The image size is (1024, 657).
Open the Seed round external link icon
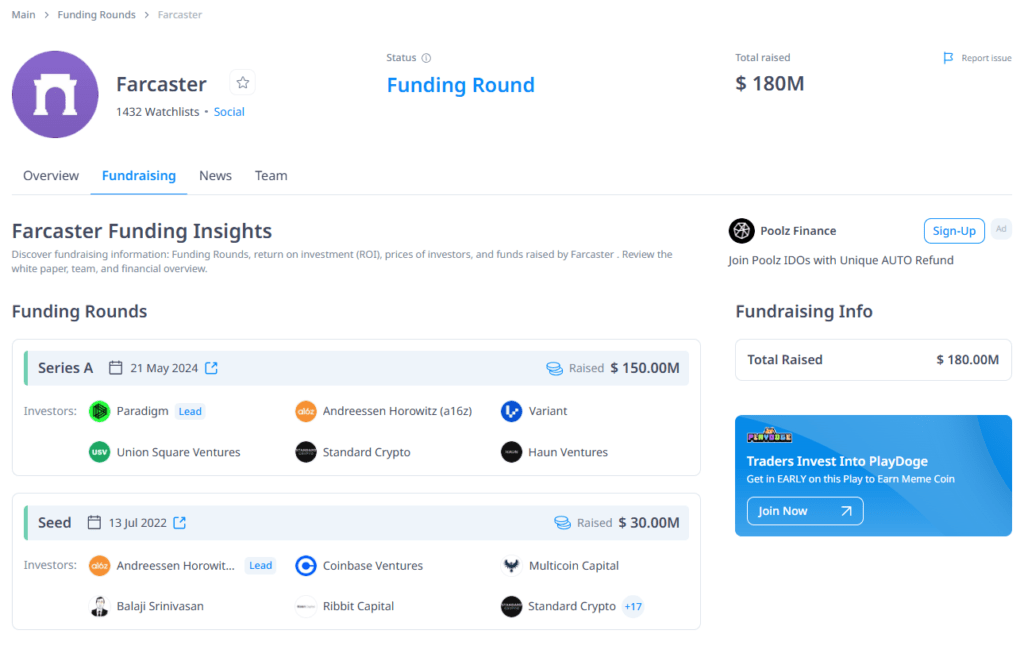tap(178, 521)
